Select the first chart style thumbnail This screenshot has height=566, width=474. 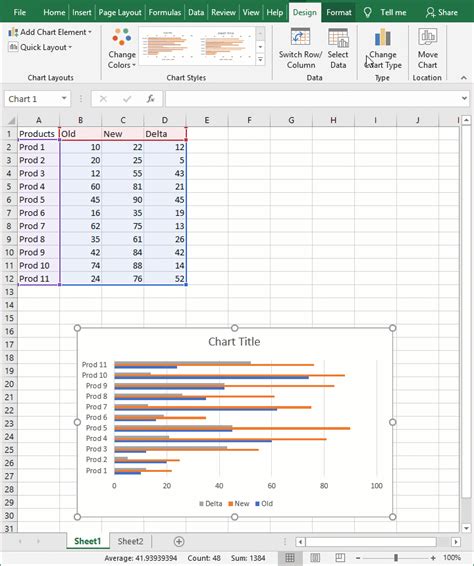[168, 46]
